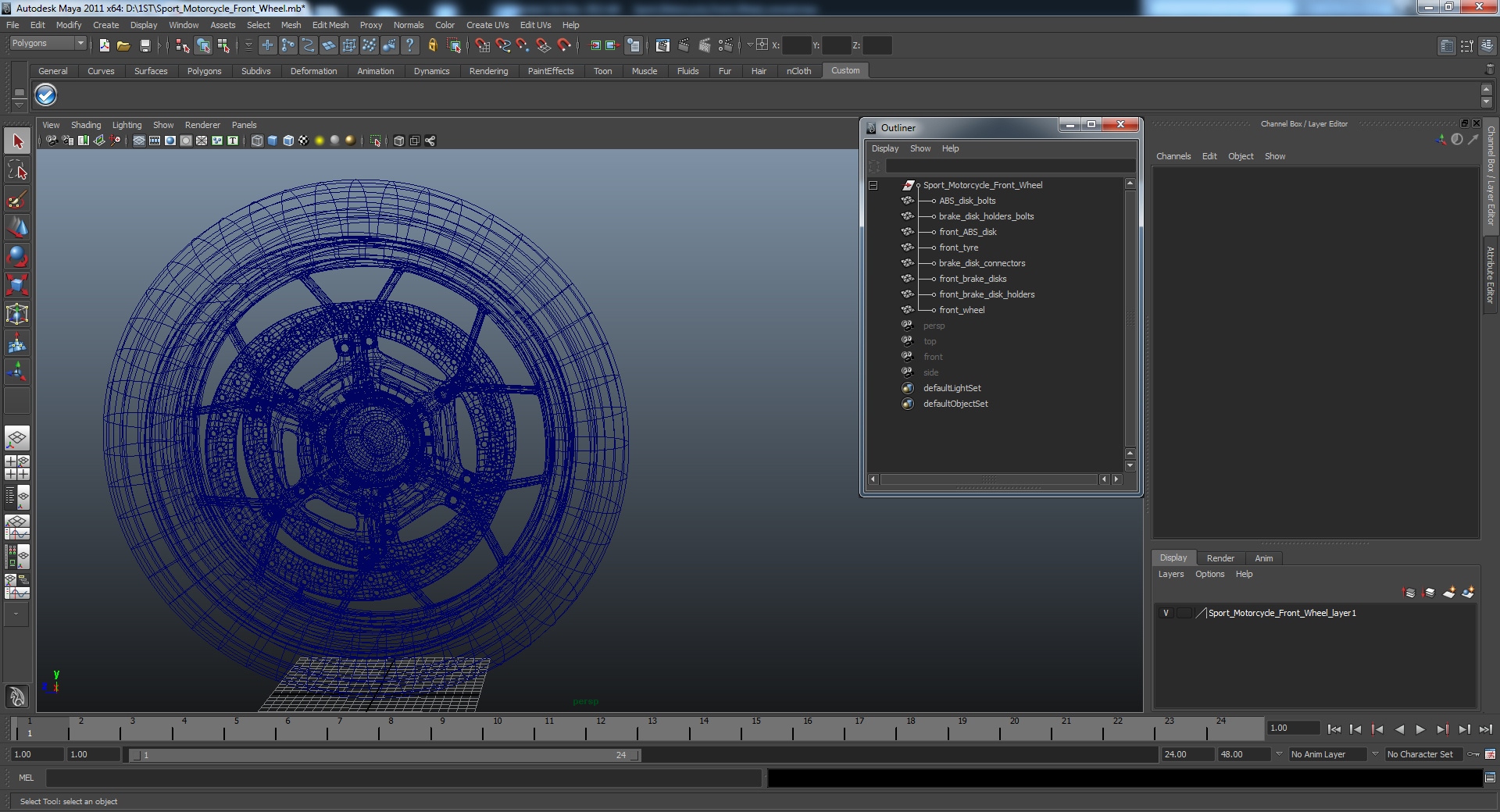Screen dimensions: 1500x812
Task: Choose the Scale tool icon
Action: click(x=17, y=285)
